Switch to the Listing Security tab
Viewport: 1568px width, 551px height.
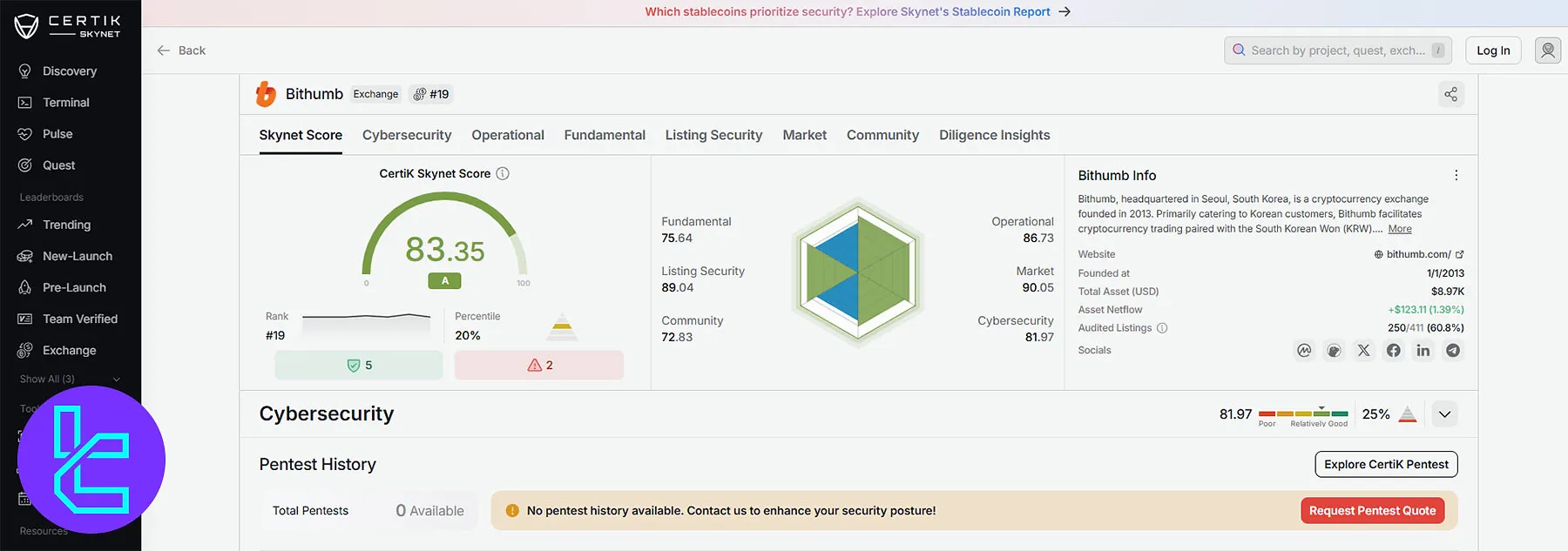pyautogui.click(x=713, y=135)
